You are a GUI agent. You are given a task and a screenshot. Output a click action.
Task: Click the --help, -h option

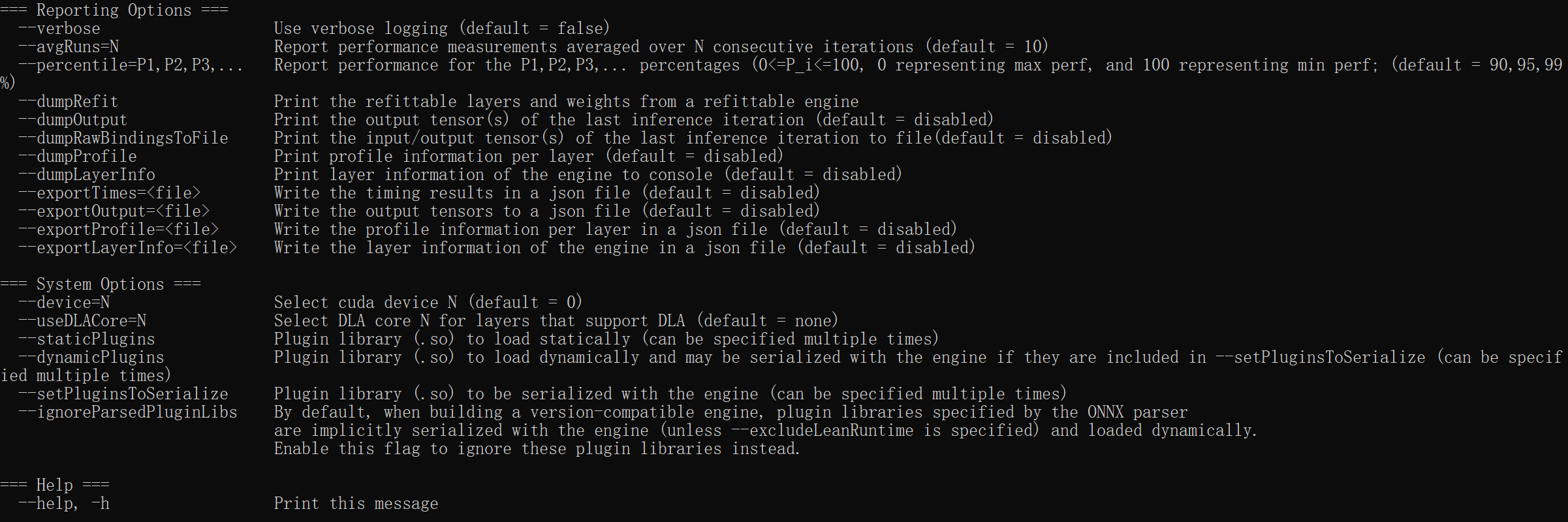tap(64, 504)
